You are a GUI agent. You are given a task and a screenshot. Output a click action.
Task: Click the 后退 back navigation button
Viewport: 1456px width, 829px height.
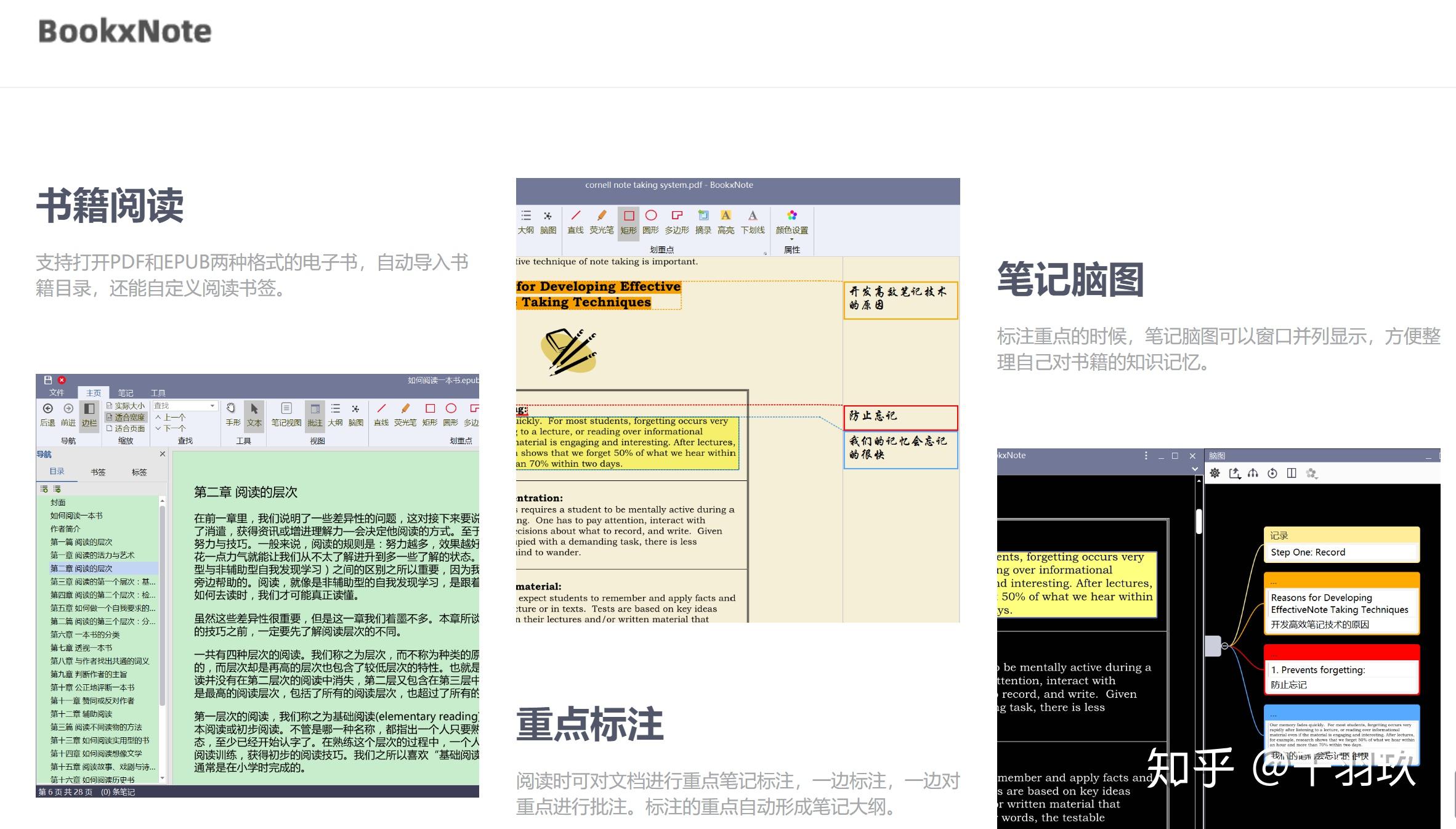click(x=47, y=411)
